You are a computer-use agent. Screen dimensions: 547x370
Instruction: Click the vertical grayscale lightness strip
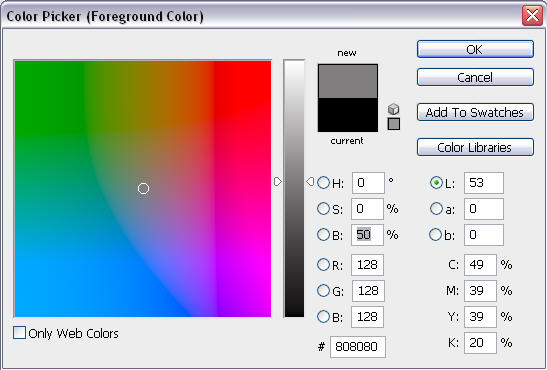coord(294,189)
